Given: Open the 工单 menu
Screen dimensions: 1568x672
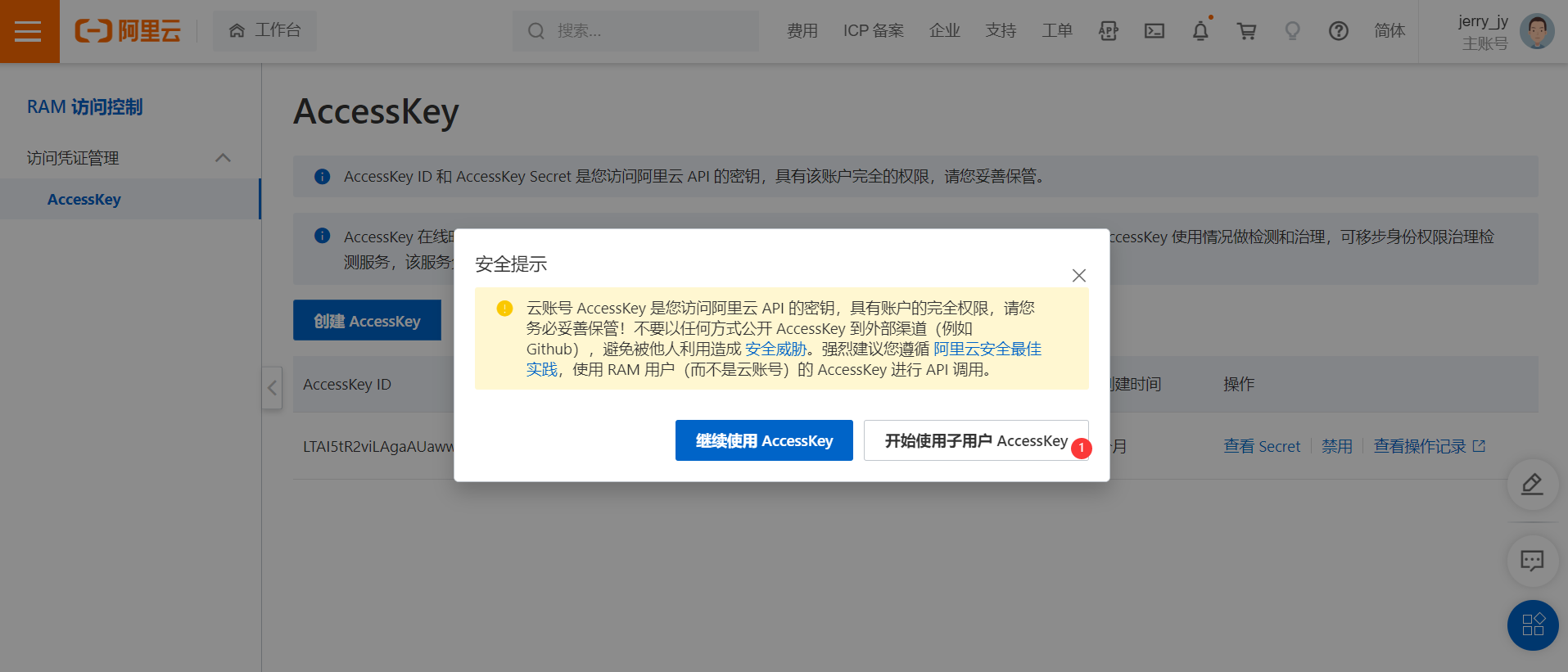Looking at the screenshot, I should [1057, 31].
